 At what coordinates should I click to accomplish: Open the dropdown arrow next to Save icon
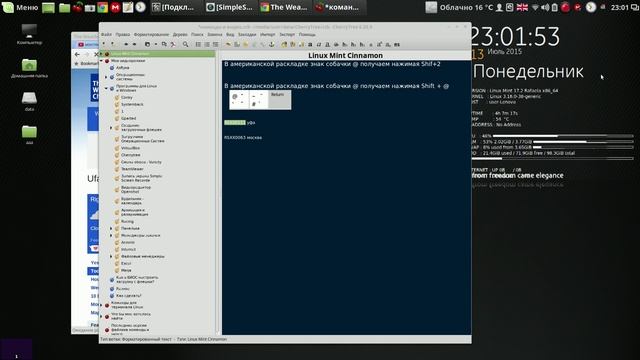[x=156, y=44]
